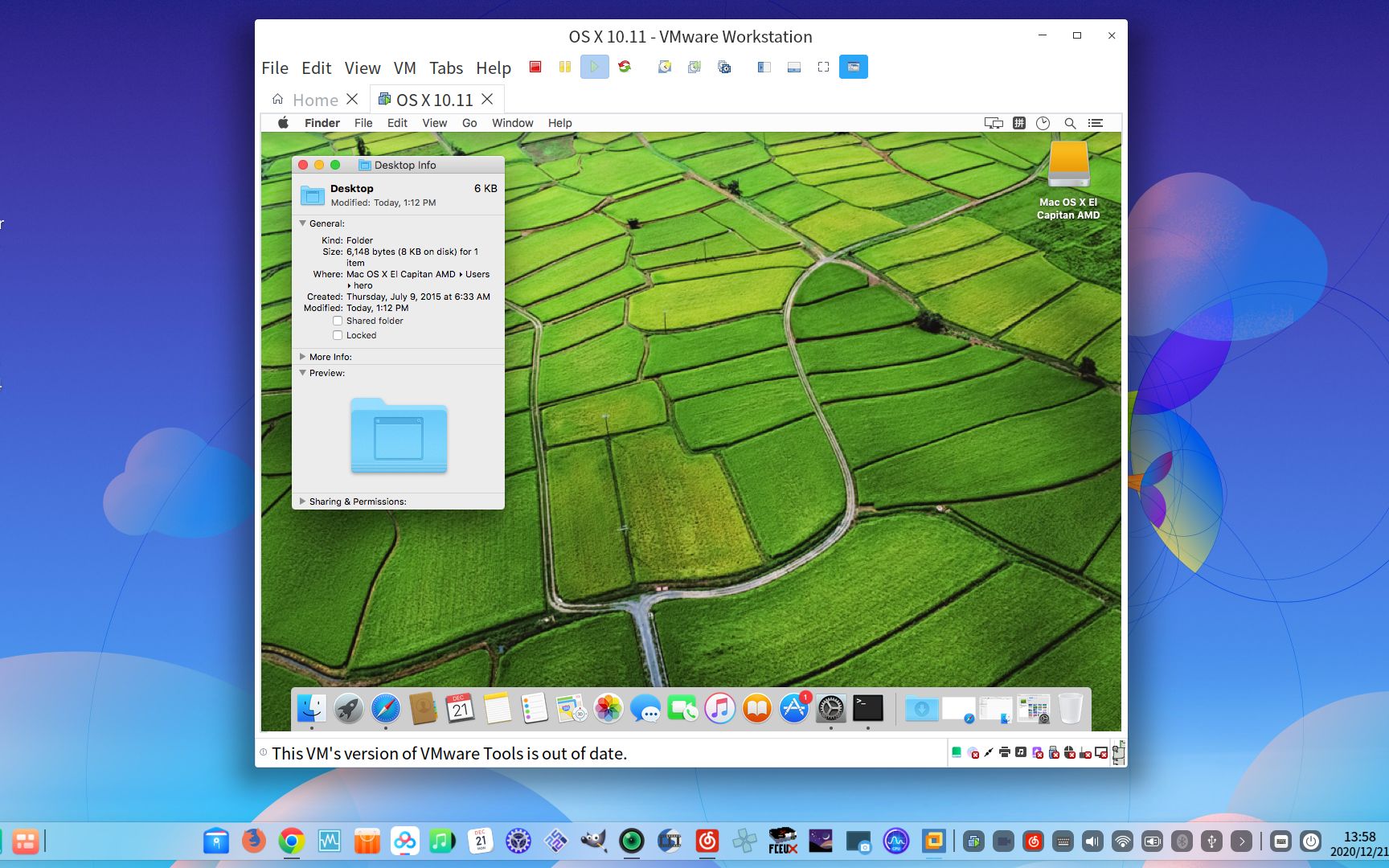Open iBooks orange icon in dock
Image resolution: width=1389 pixels, height=868 pixels.
[756, 708]
